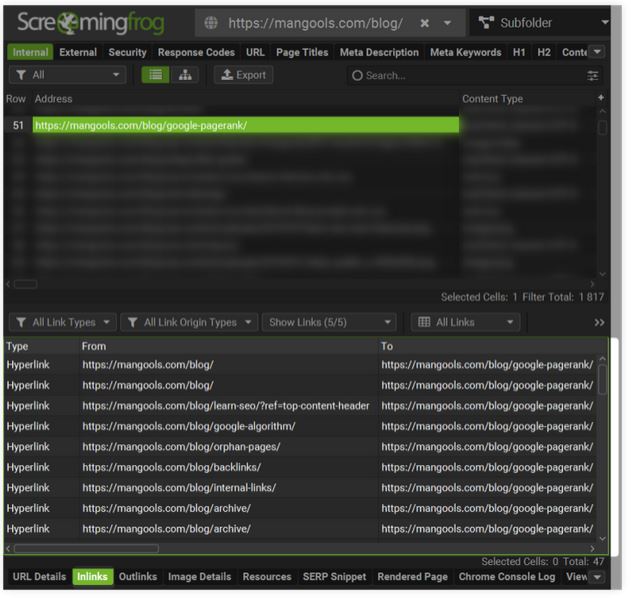Viewport: 631px width, 598px height.
Task: Click the horizontal scrollbar of inlinks table
Action: 86,549
